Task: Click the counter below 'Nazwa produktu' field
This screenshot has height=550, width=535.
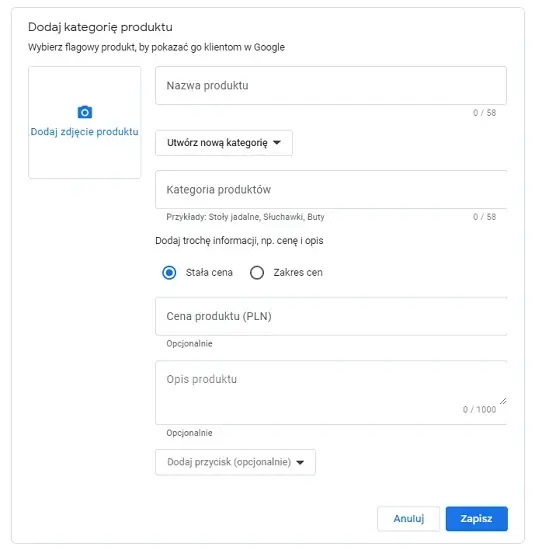Action: coord(484,113)
